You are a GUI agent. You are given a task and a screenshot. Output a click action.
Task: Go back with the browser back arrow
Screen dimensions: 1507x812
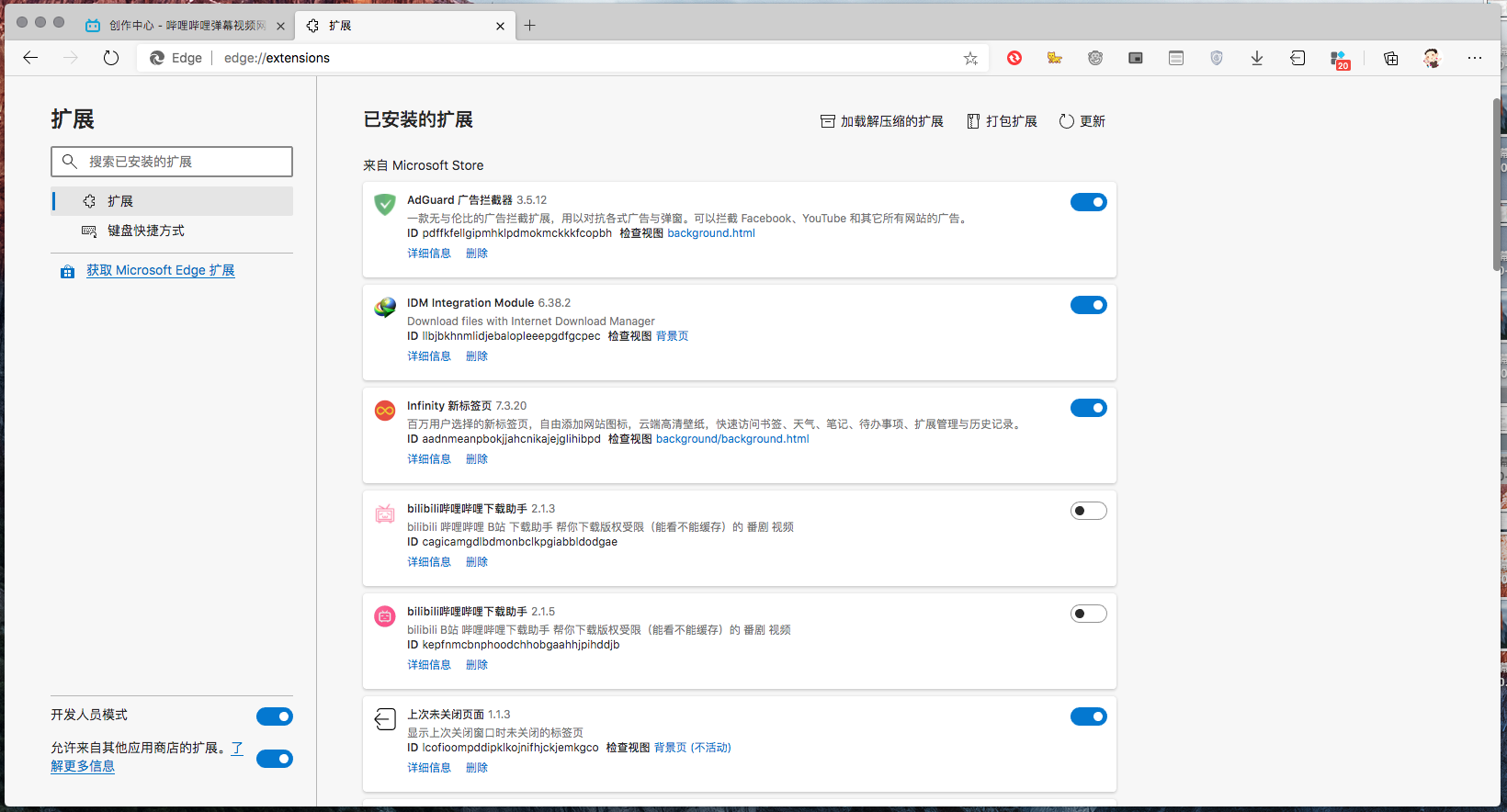[x=30, y=58]
